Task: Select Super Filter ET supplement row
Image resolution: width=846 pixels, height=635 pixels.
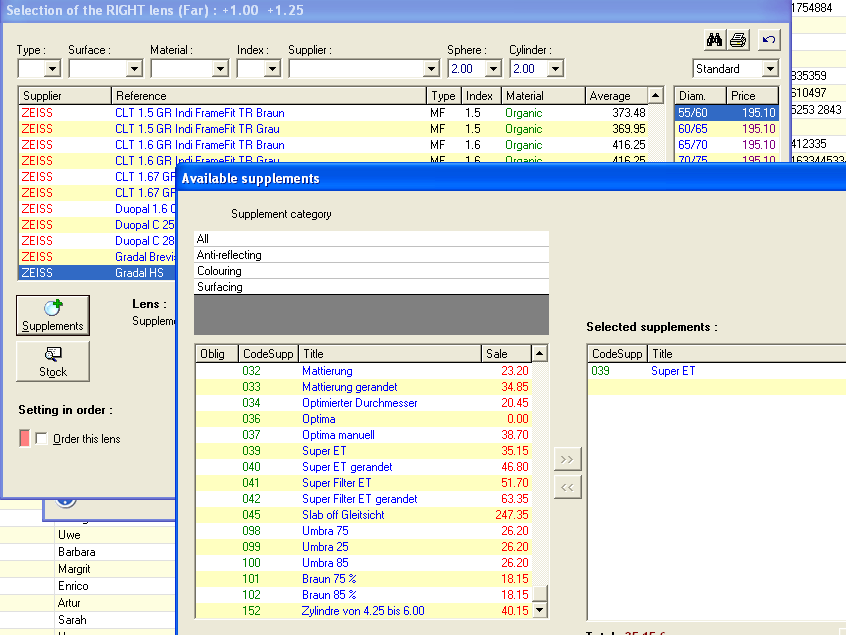Action: pyautogui.click(x=336, y=483)
